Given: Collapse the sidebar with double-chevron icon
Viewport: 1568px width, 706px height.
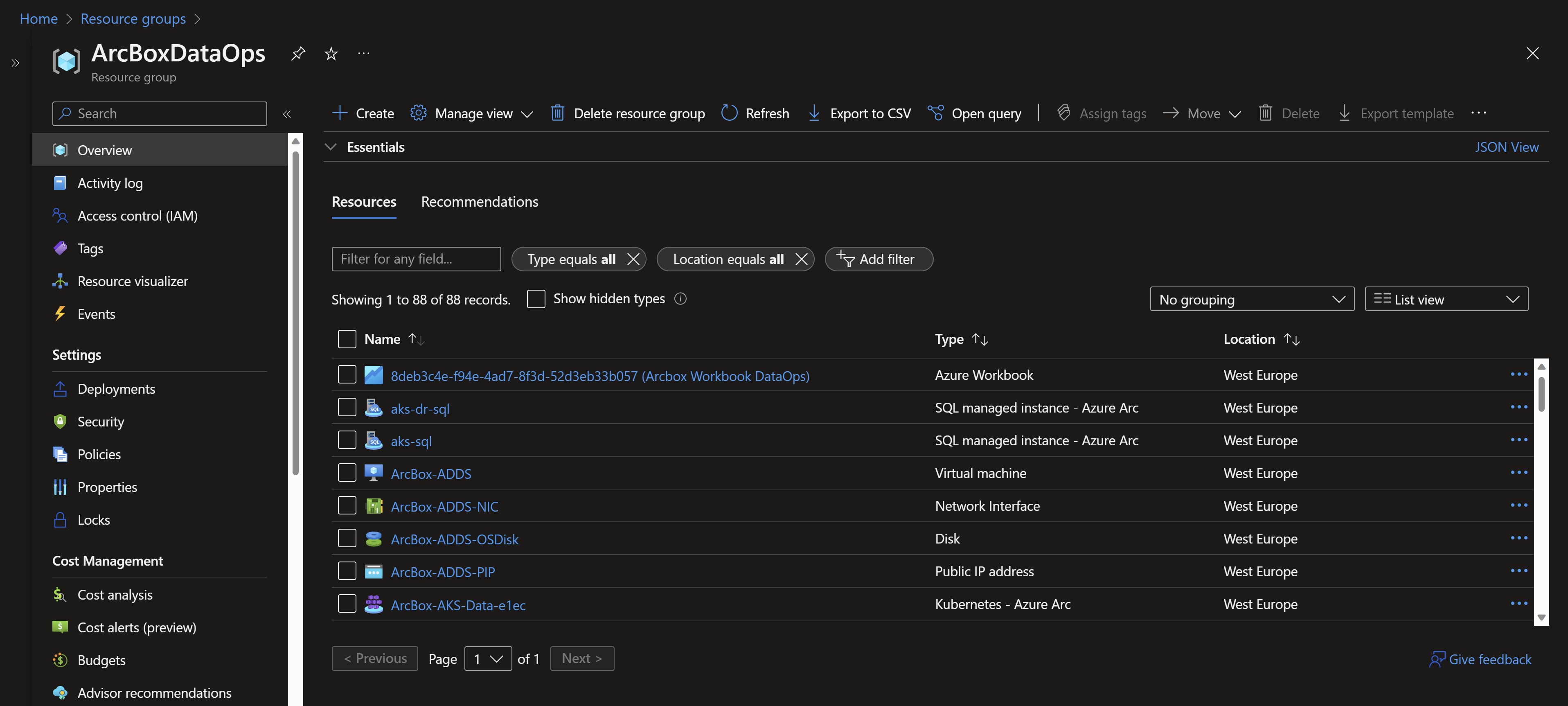Looking at the screenshot, I should tap(287, 114).
